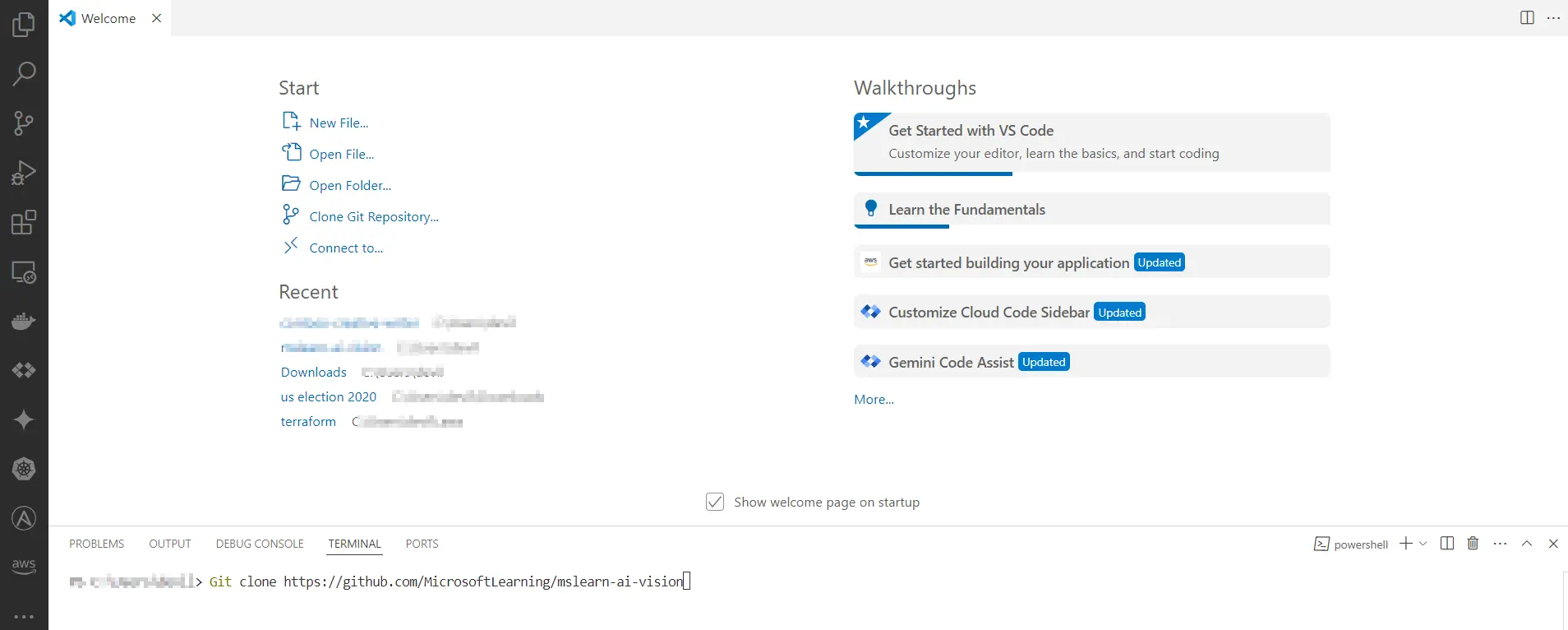This screenshot has width=1568, height=630.
Task: Open Run and Debug view
Action: click(24, 173)
